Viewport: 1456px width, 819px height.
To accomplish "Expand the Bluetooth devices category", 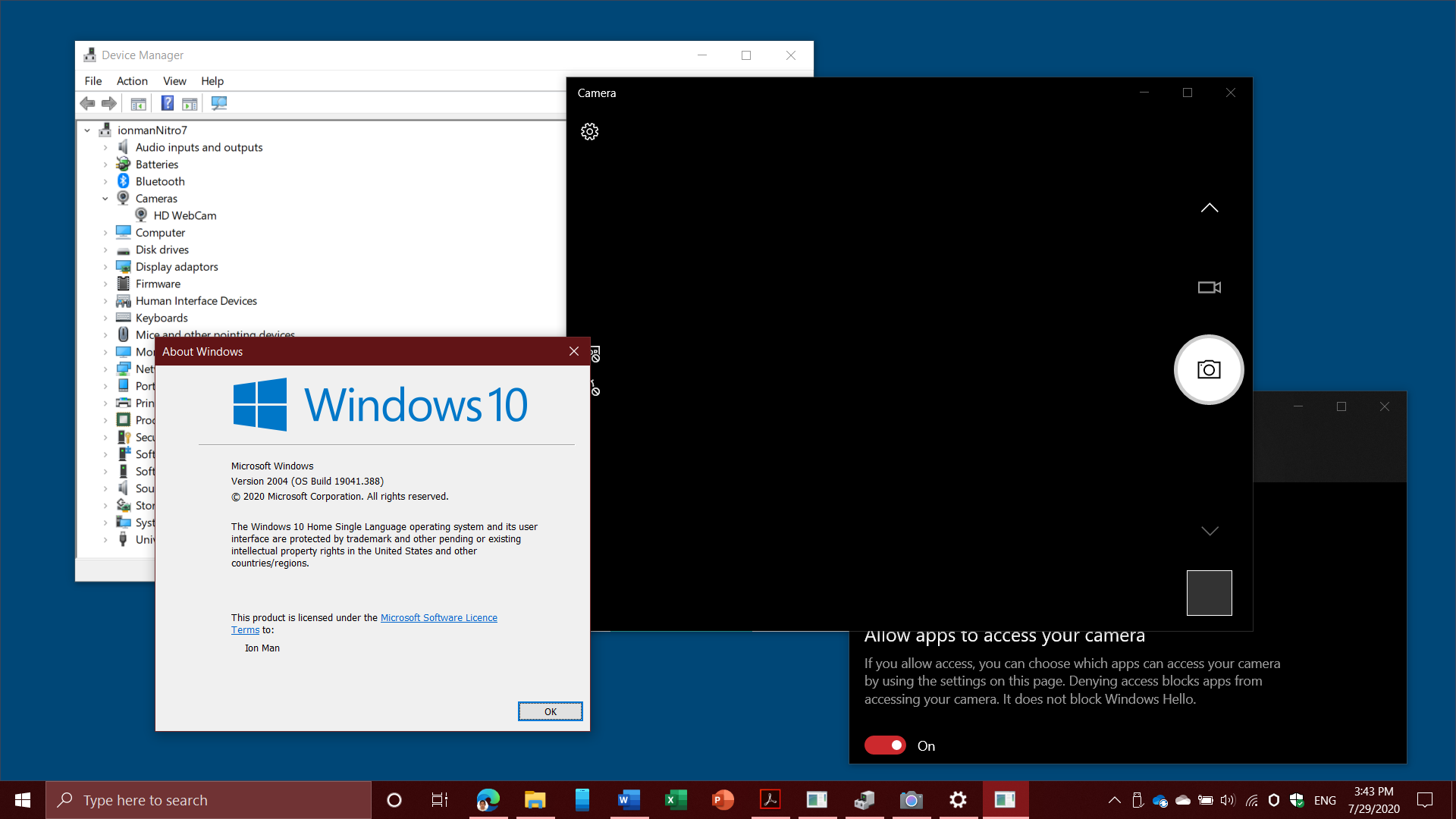I will (x=105, y=181).
